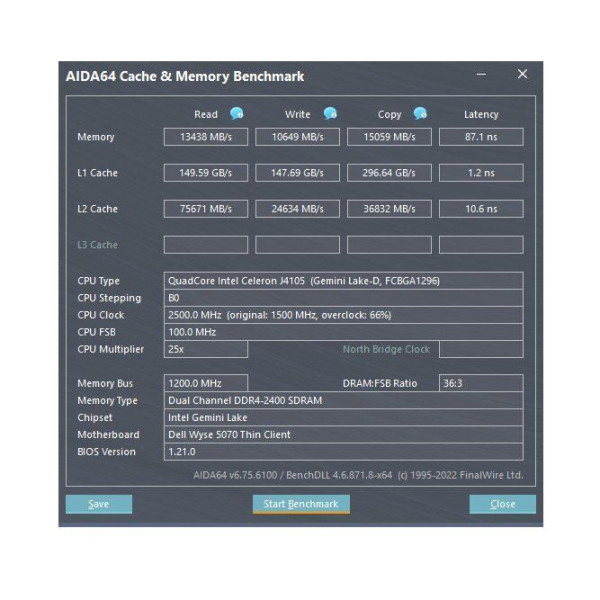Viewport: 600px width, 600px height.
Task: Click the Read column header
Action: 206,114
